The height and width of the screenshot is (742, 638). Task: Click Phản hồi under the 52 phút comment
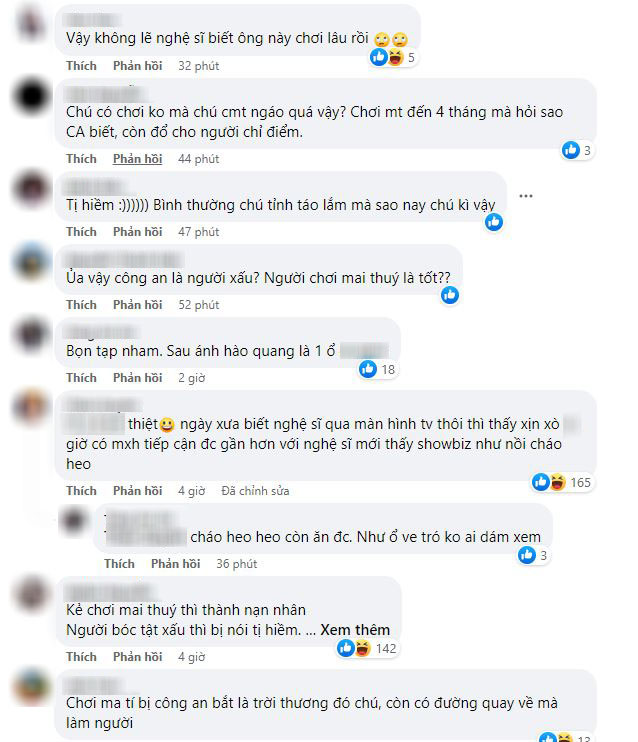click(x=137, y=304)
